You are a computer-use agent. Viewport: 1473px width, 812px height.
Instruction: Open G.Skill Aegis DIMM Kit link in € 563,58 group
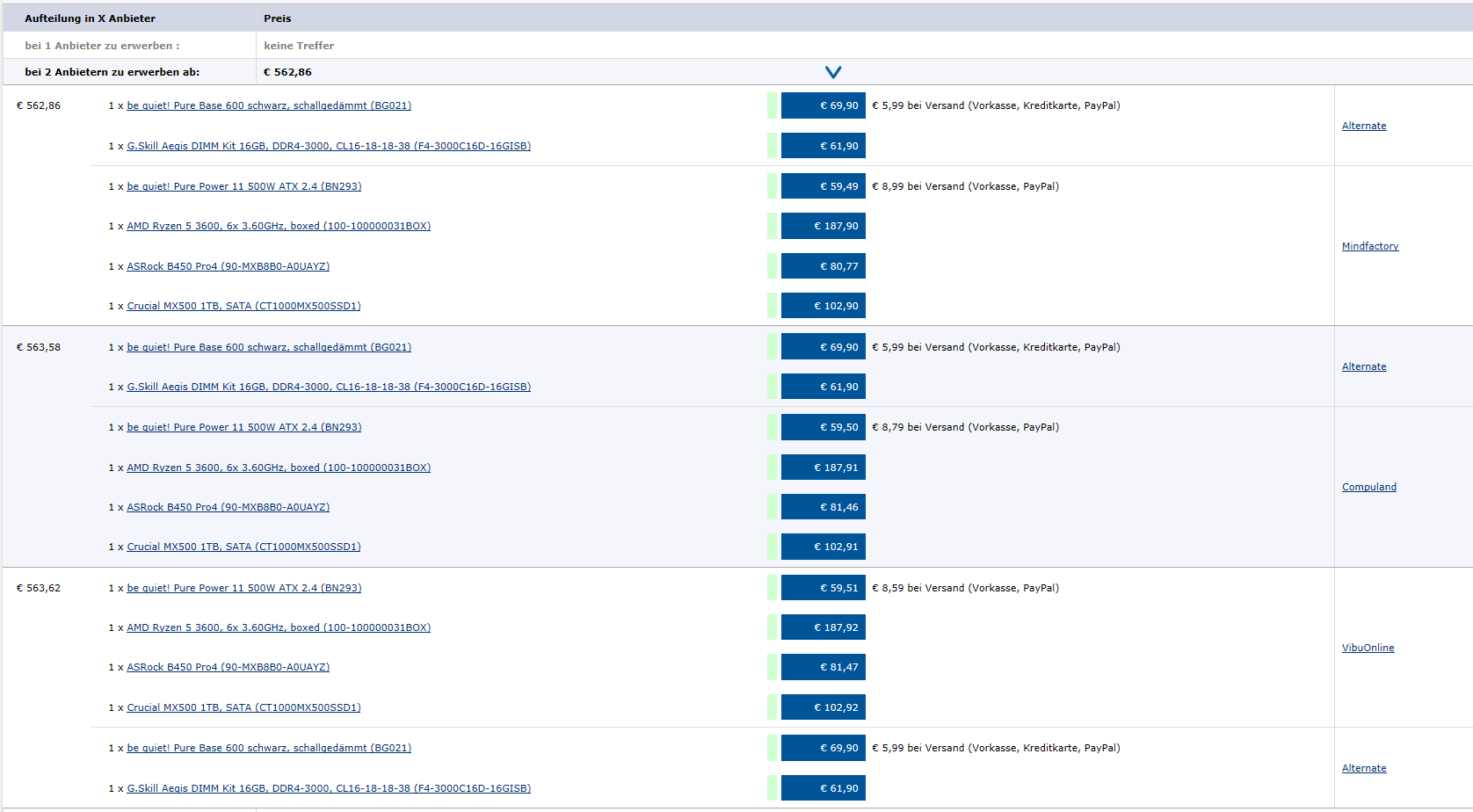[x=329, y=387]
